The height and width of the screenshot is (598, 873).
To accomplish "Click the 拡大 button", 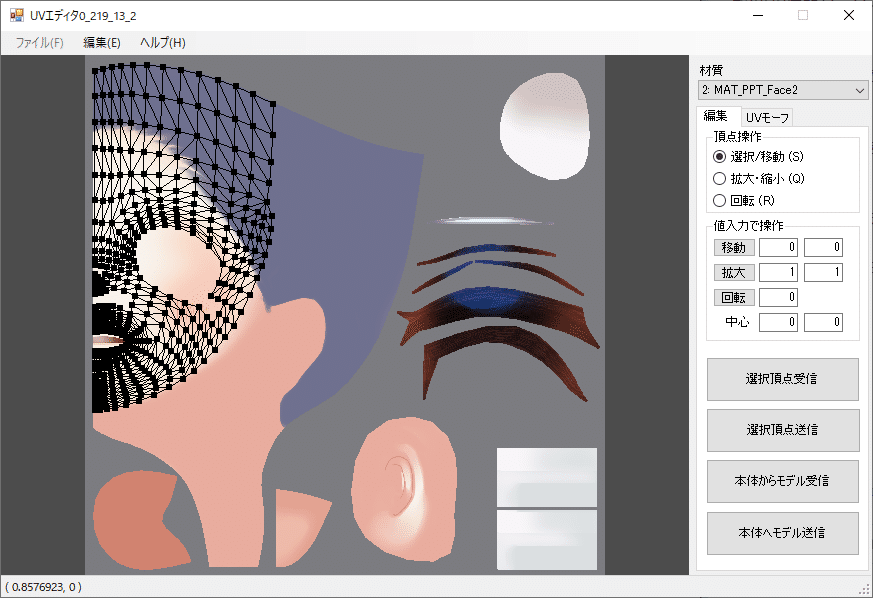I will tap(734, 272).
